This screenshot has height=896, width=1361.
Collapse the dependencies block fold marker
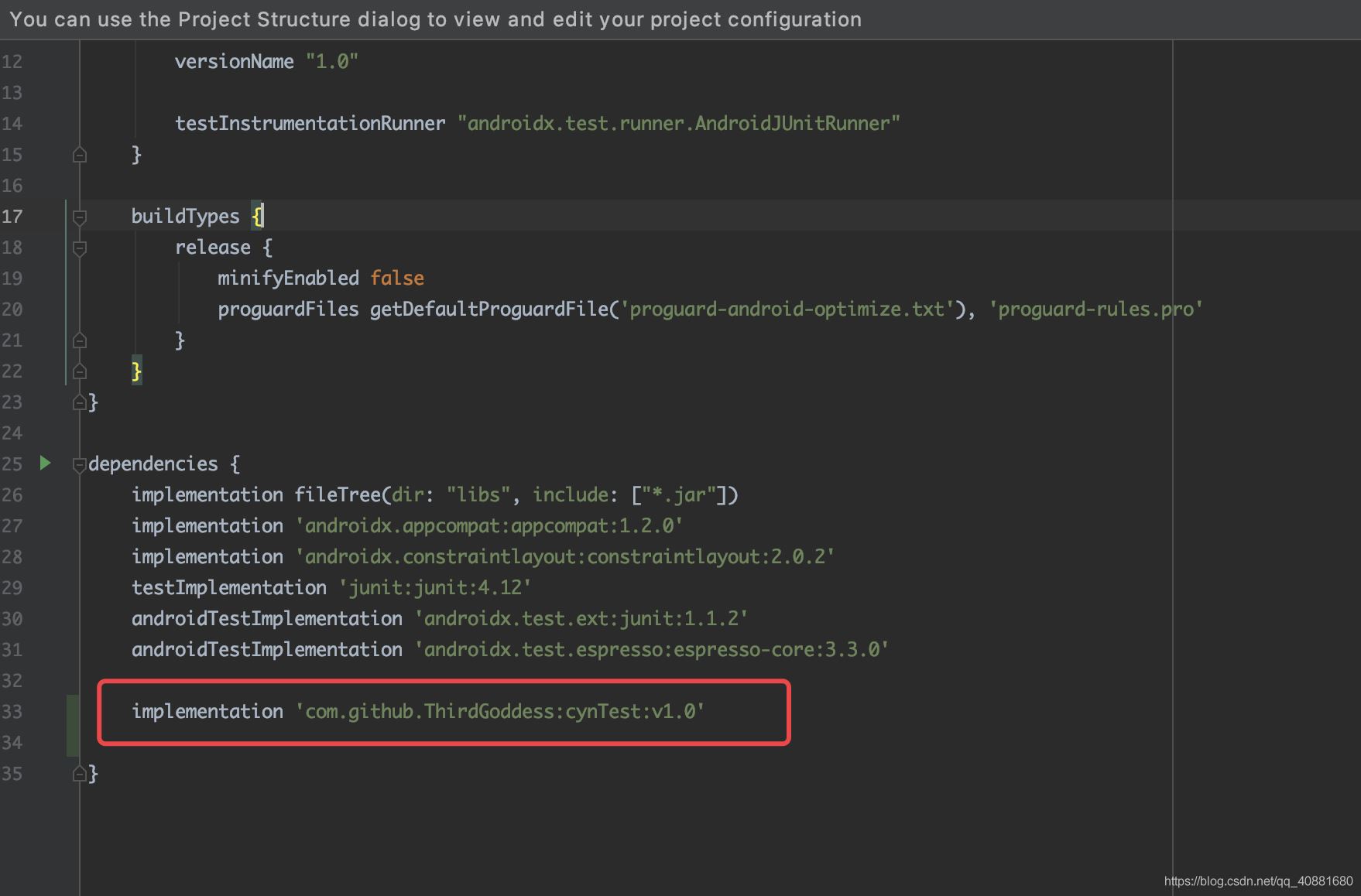78,464
